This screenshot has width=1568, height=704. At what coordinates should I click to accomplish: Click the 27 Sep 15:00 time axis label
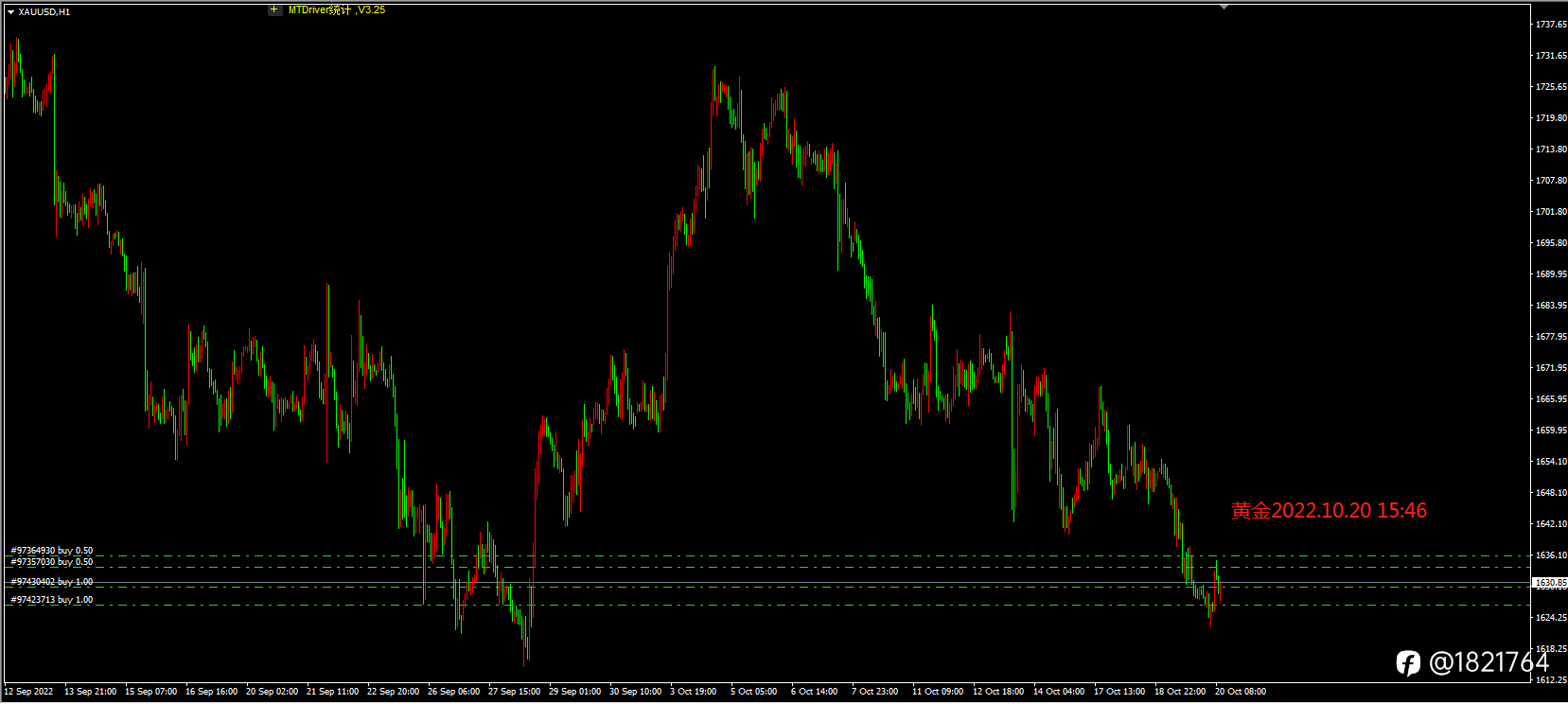point(514,692)
